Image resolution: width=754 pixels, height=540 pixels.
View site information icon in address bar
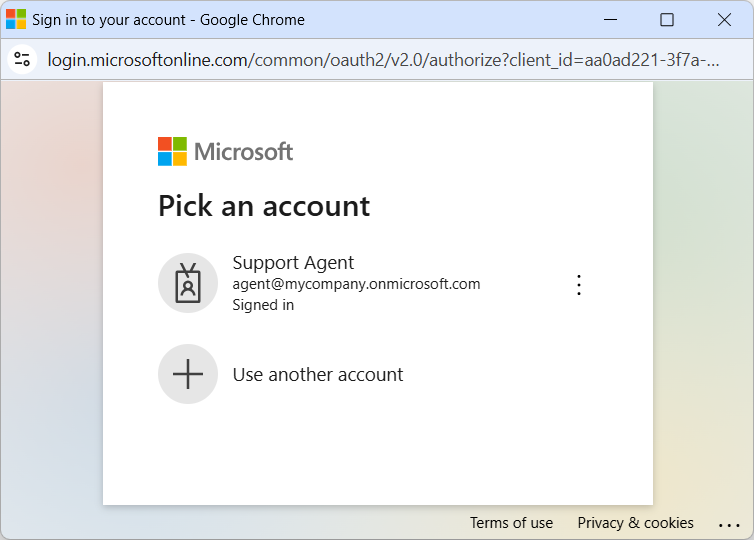22,60
